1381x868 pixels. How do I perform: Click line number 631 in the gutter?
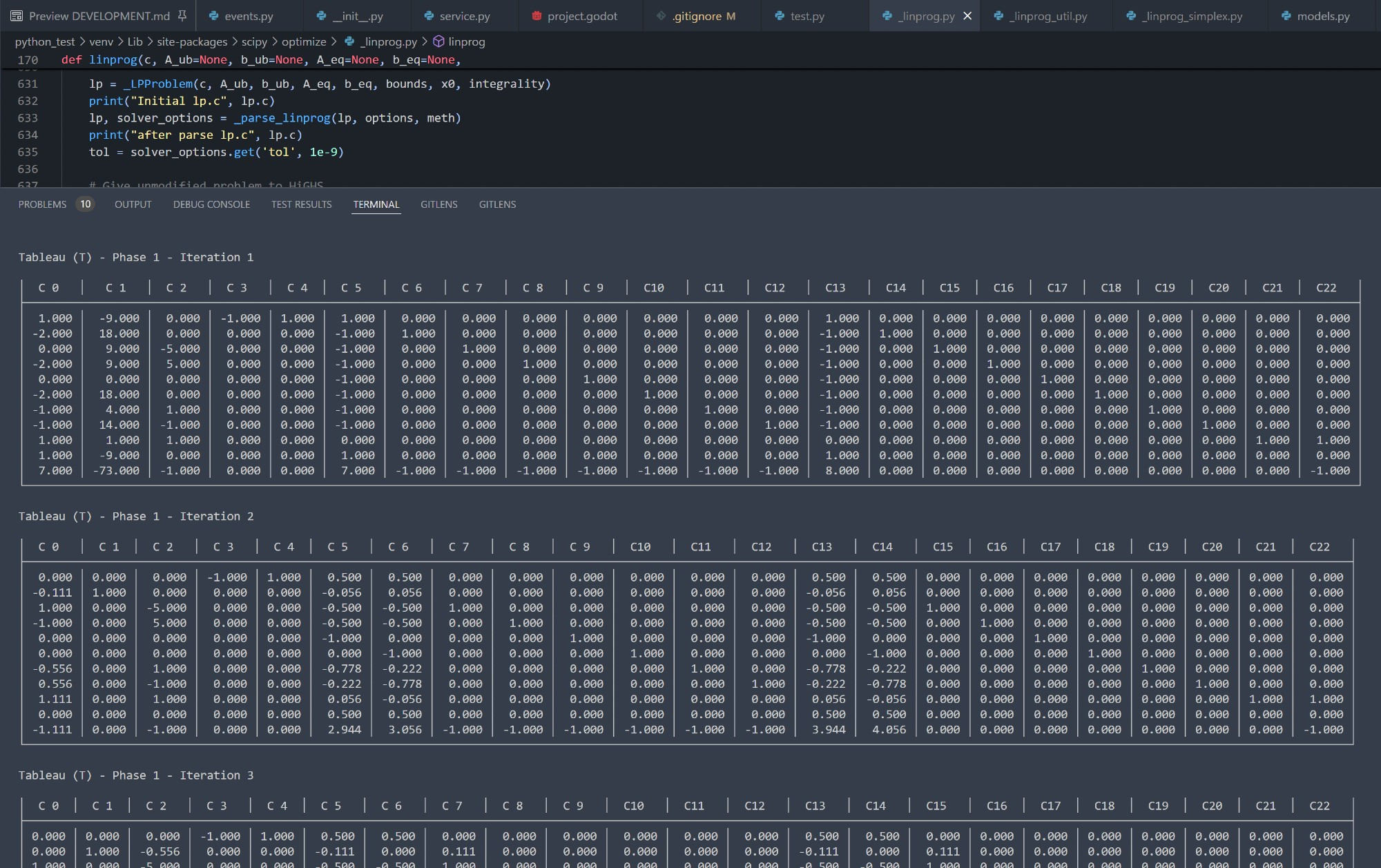tap(28, 84)
